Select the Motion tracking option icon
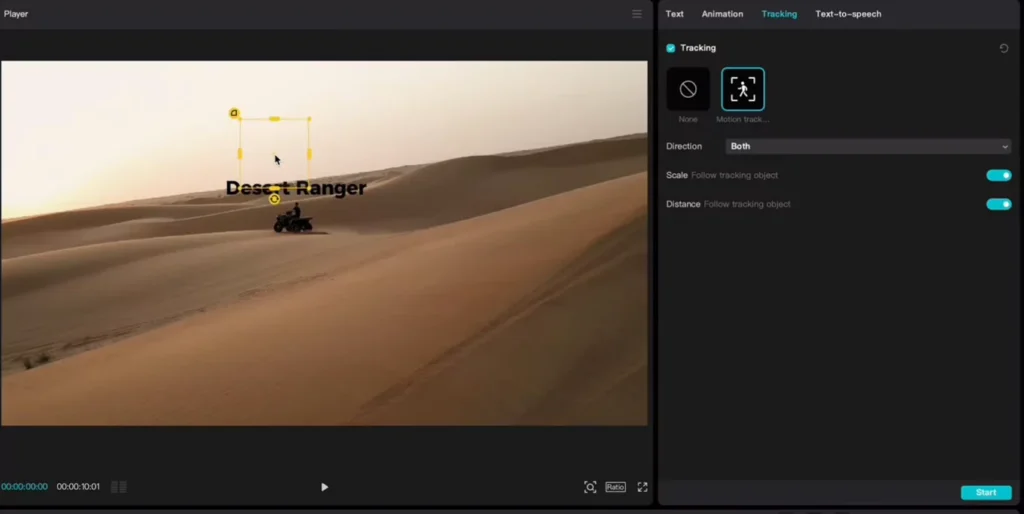The height and width of the screenshot is (514, 1024). pos(743,89)
